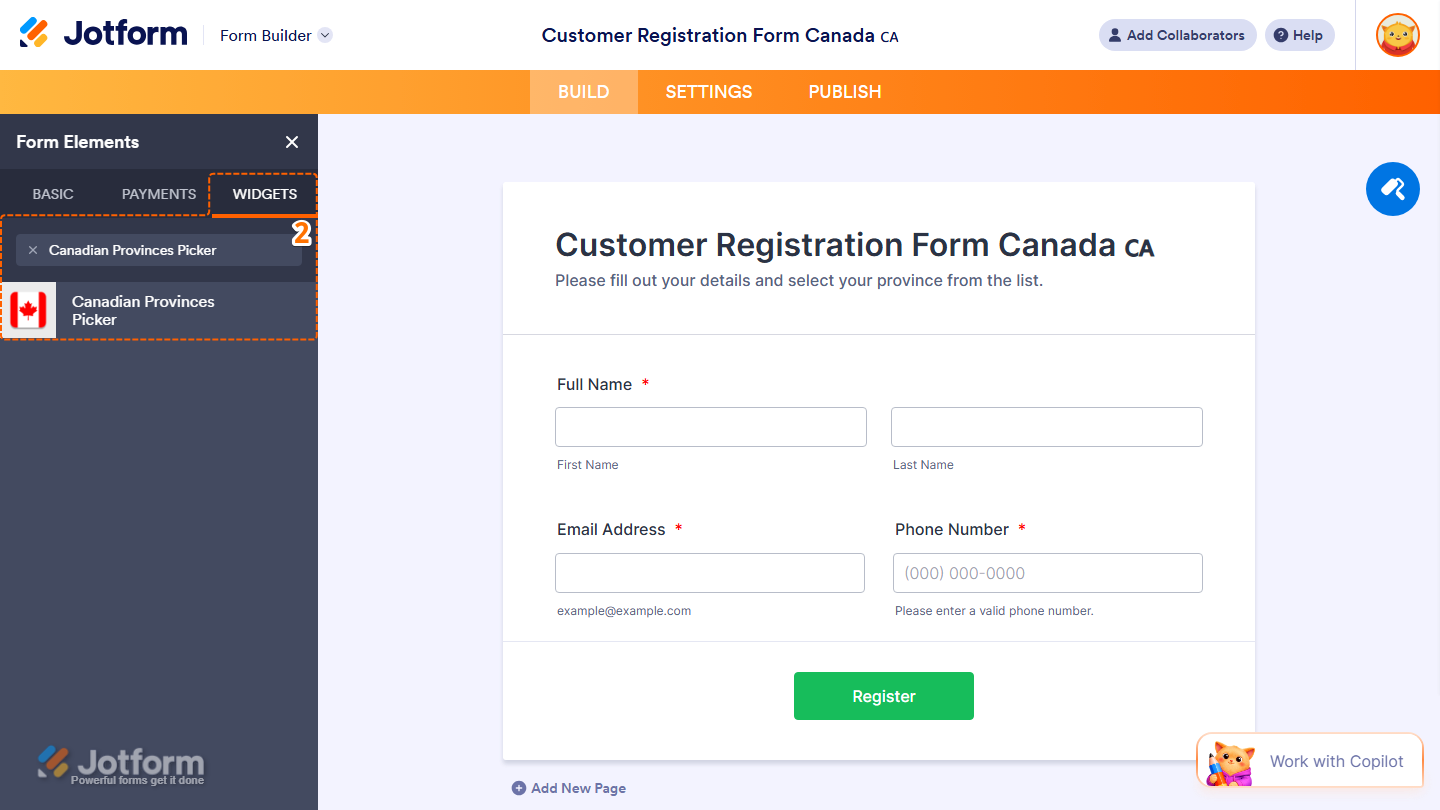
Task: Click the plus icon next to Add New Page
Action: [519, 788]
